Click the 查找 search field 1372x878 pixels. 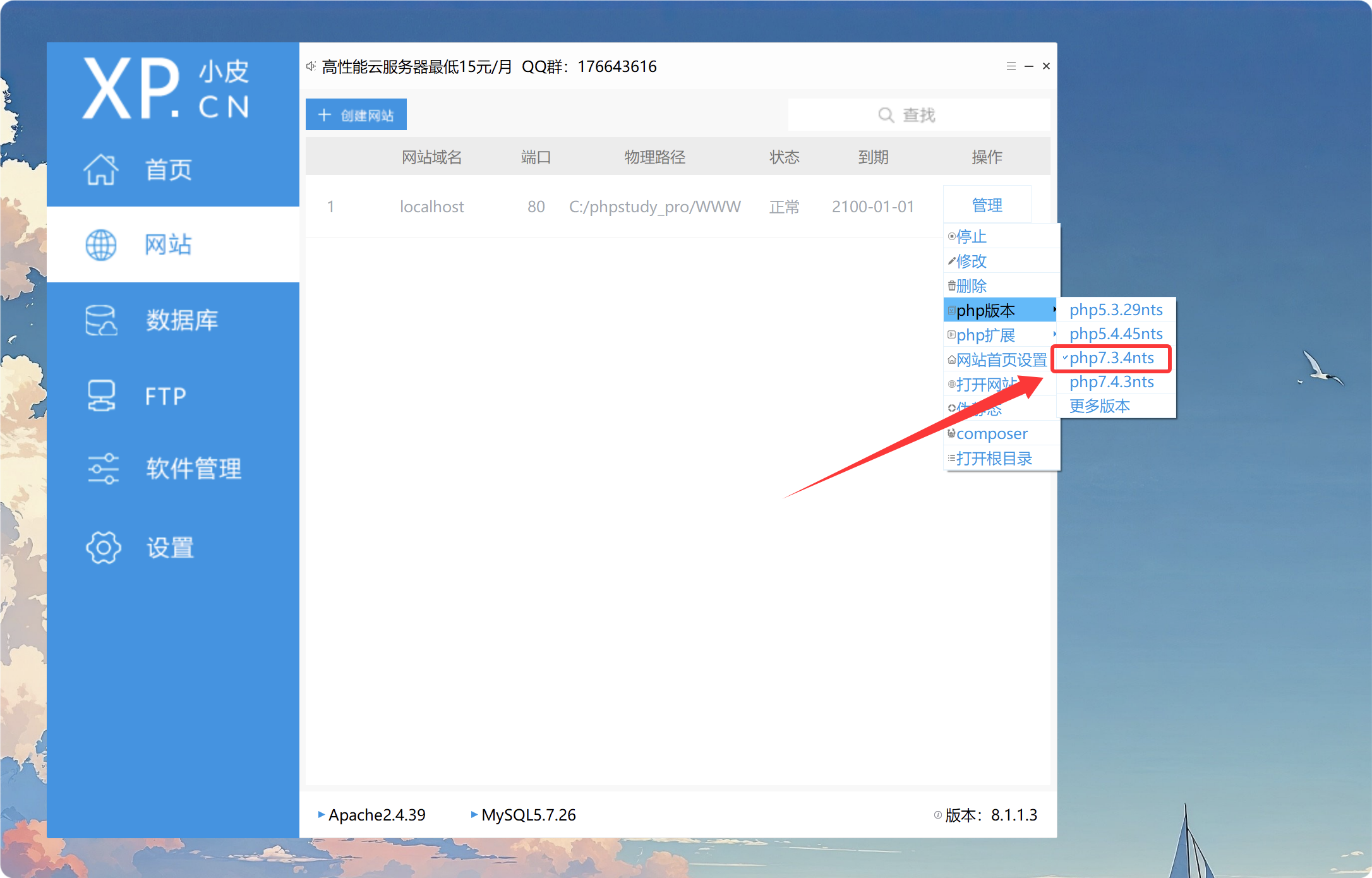pos(918,115)
